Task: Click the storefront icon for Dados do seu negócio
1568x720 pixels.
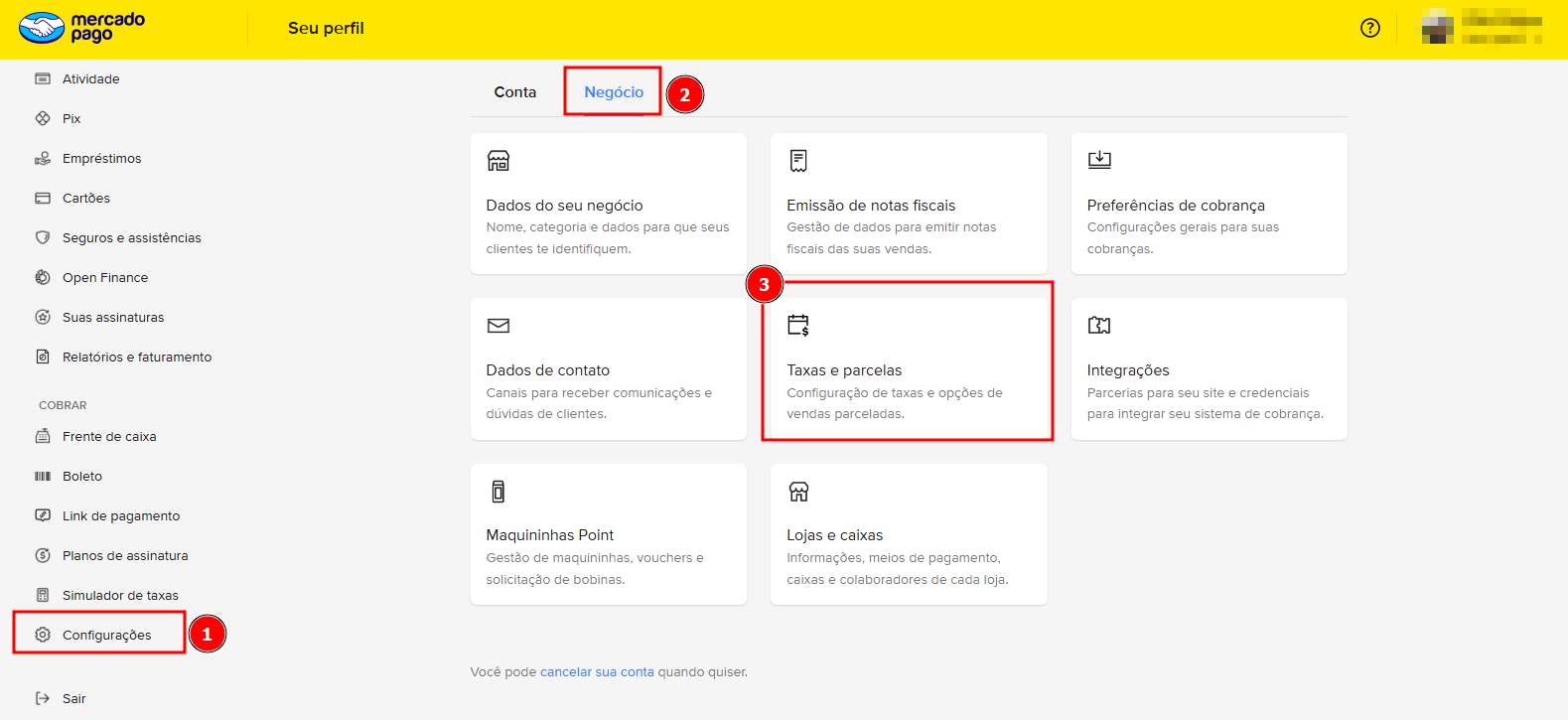Action: coord(499,161)
